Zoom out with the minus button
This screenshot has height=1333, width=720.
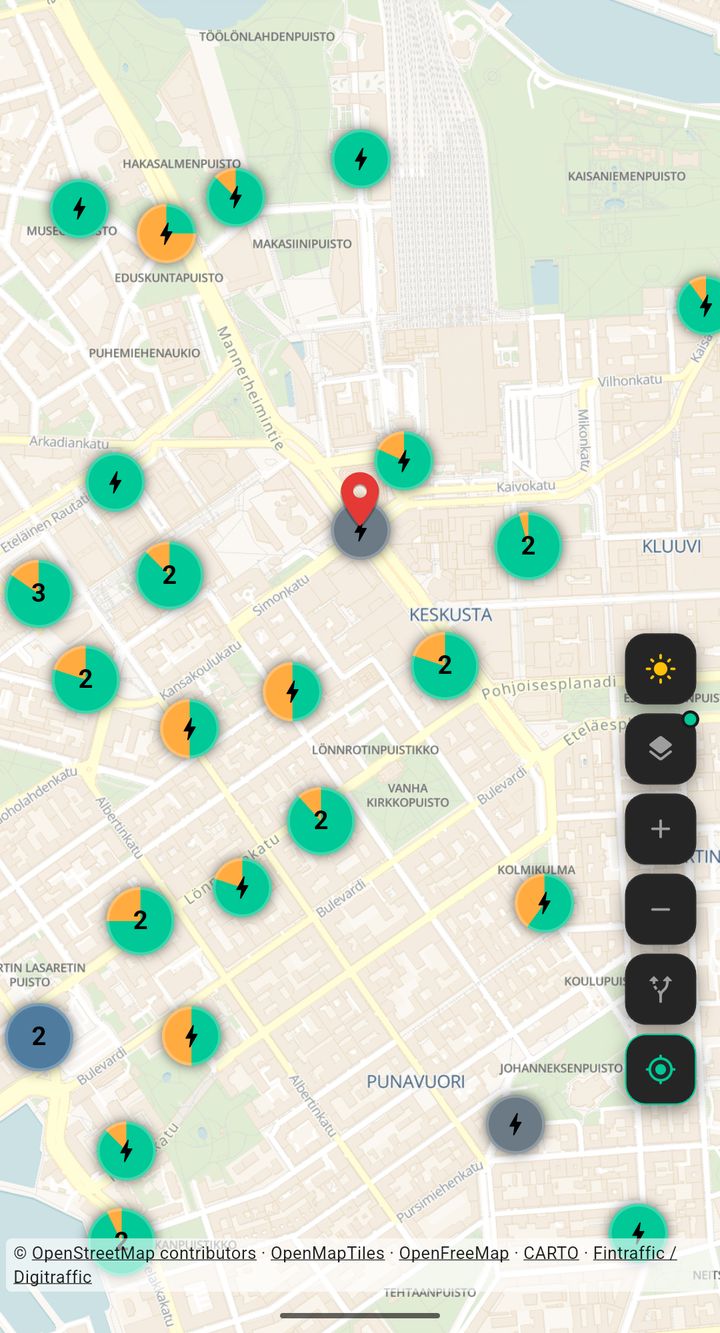(x=660, y=909)
